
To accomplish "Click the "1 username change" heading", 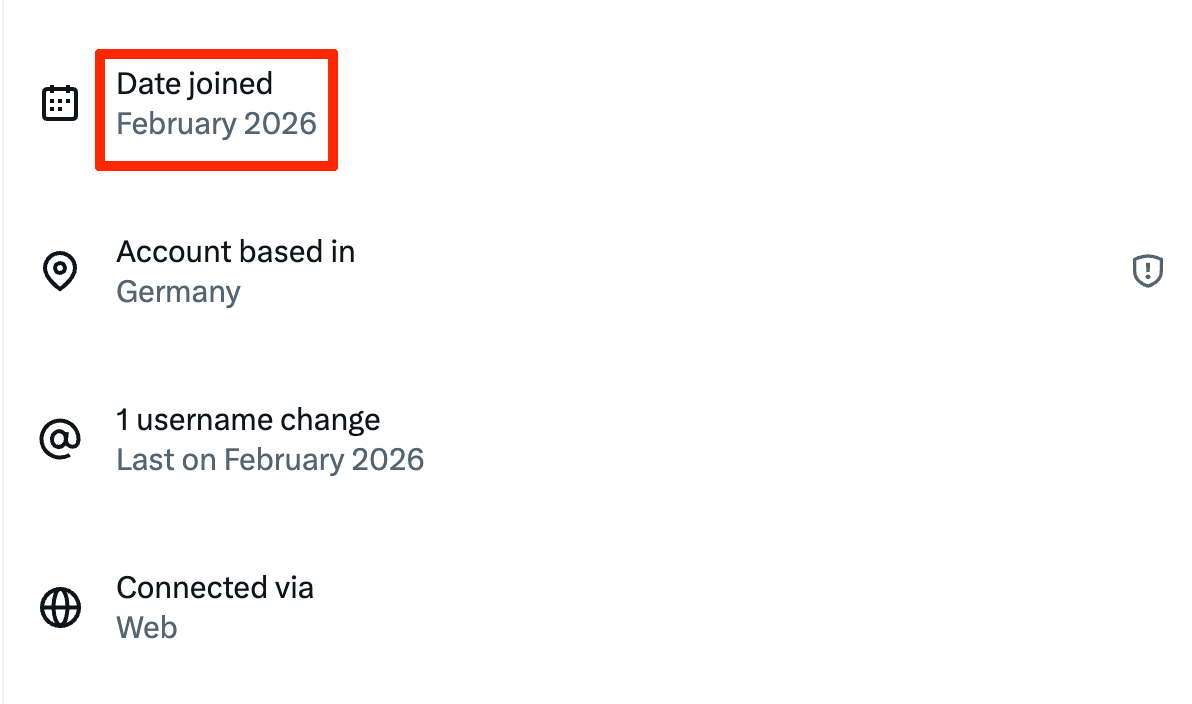I will coord(248,419).
